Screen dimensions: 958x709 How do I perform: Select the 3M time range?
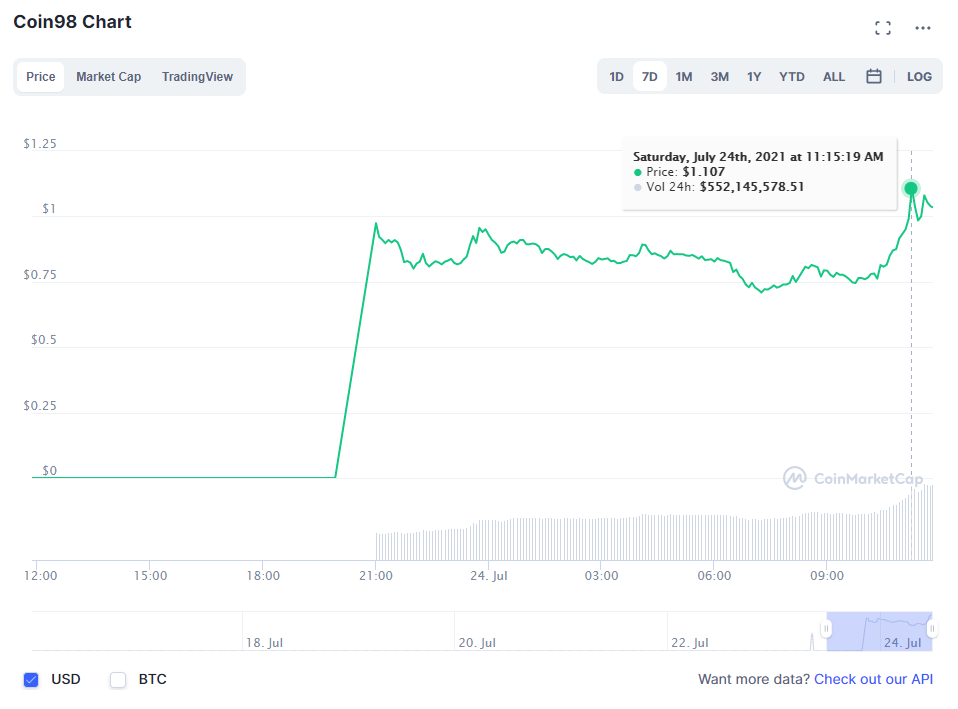point(720,77)
